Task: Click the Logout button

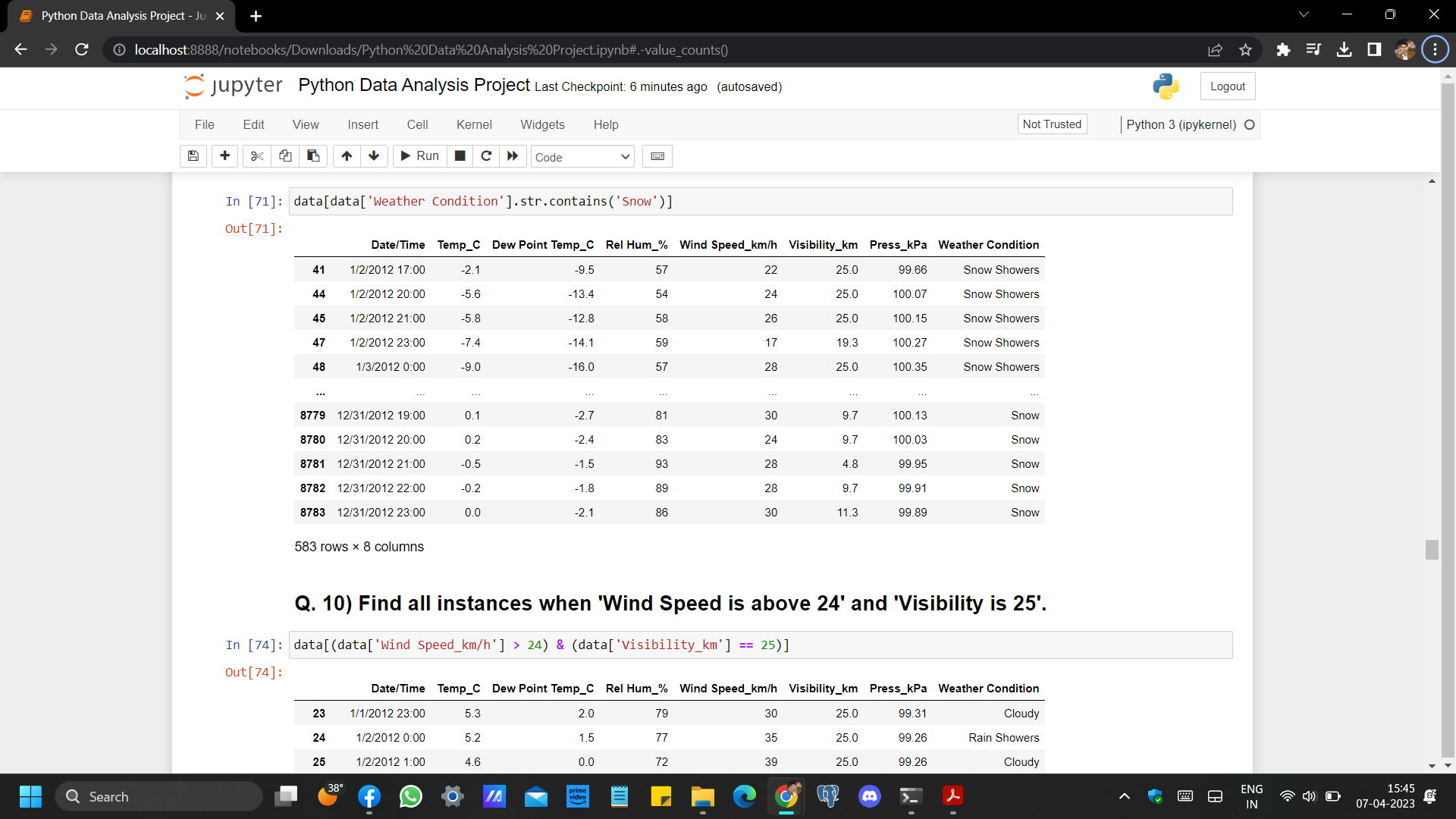Action: click(x=1227, y=86)
